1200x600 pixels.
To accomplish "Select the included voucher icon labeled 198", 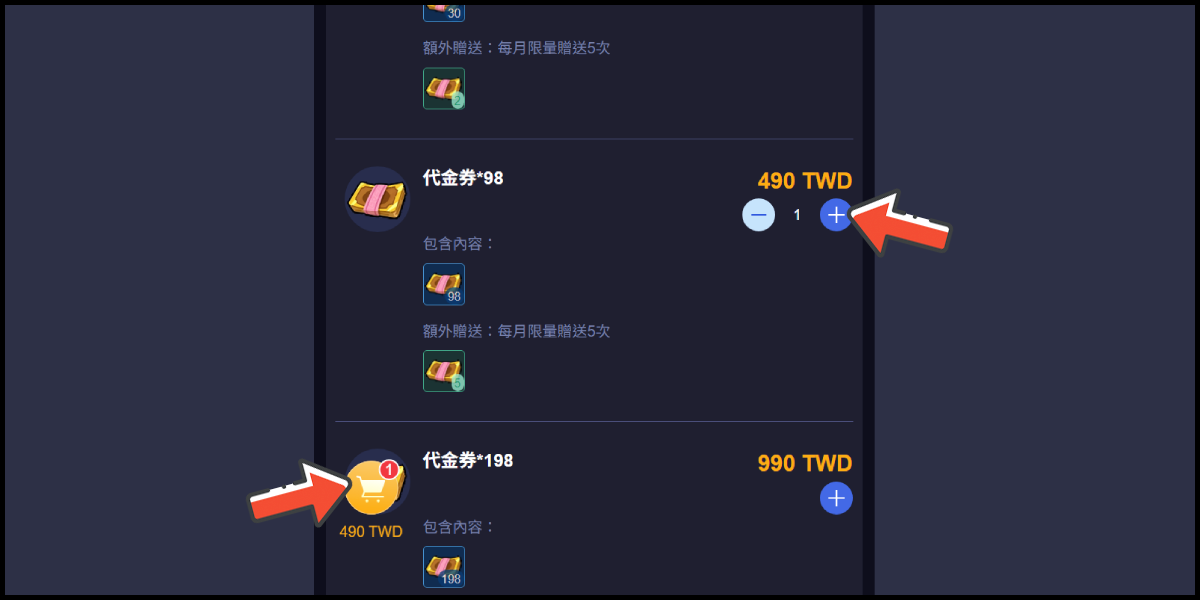I will (444, 567).
